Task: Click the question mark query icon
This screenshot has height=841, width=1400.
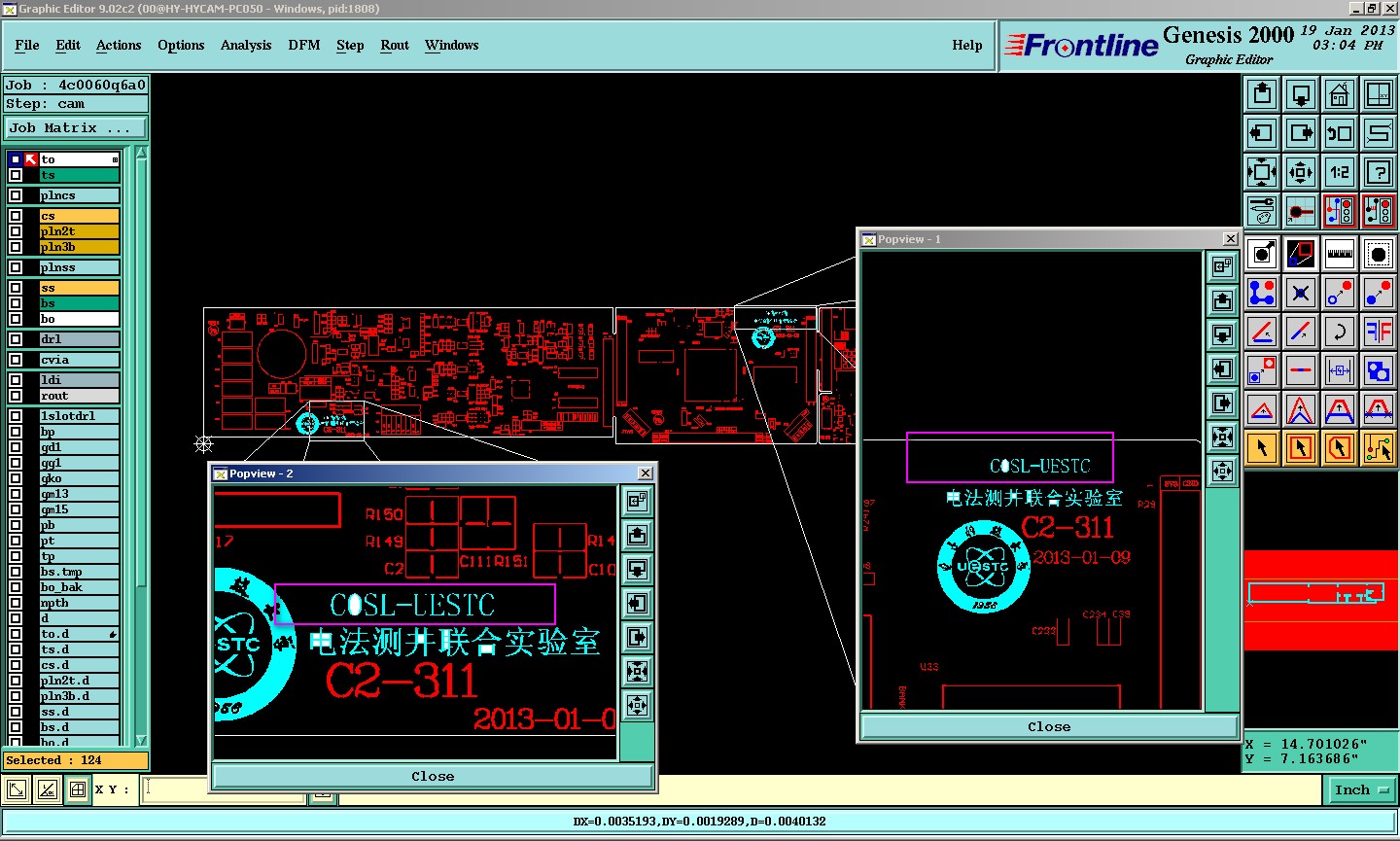Action: [x=1379, y=172]
